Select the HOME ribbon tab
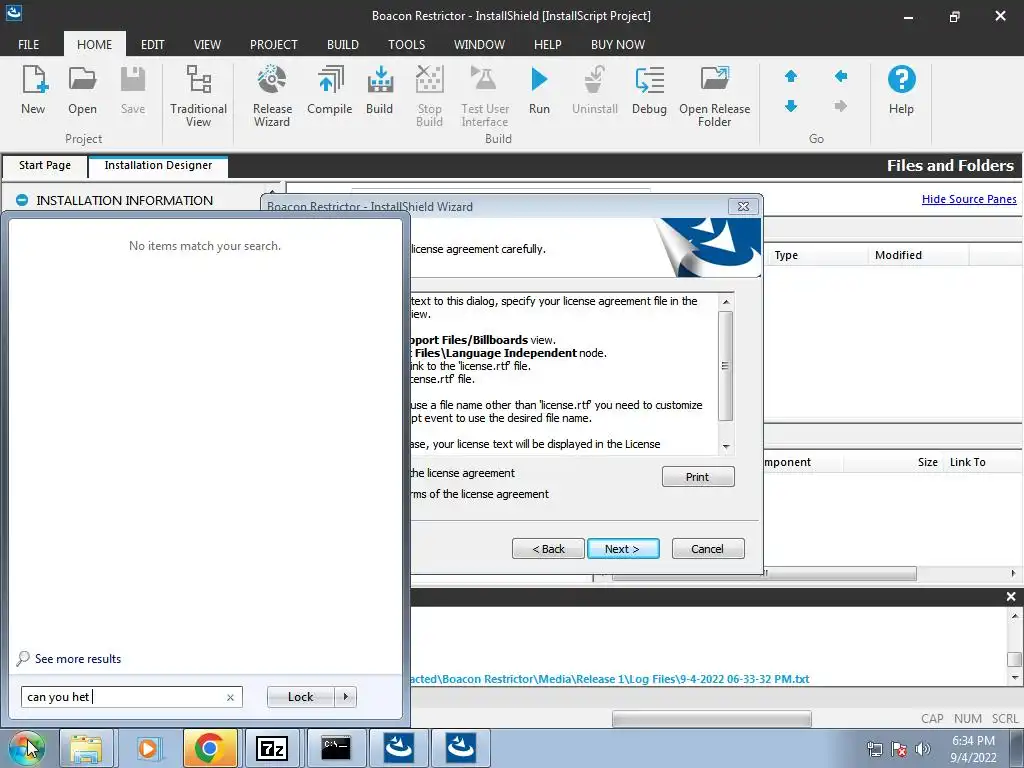Screen dimensions: 1024x768 [95, 44]
